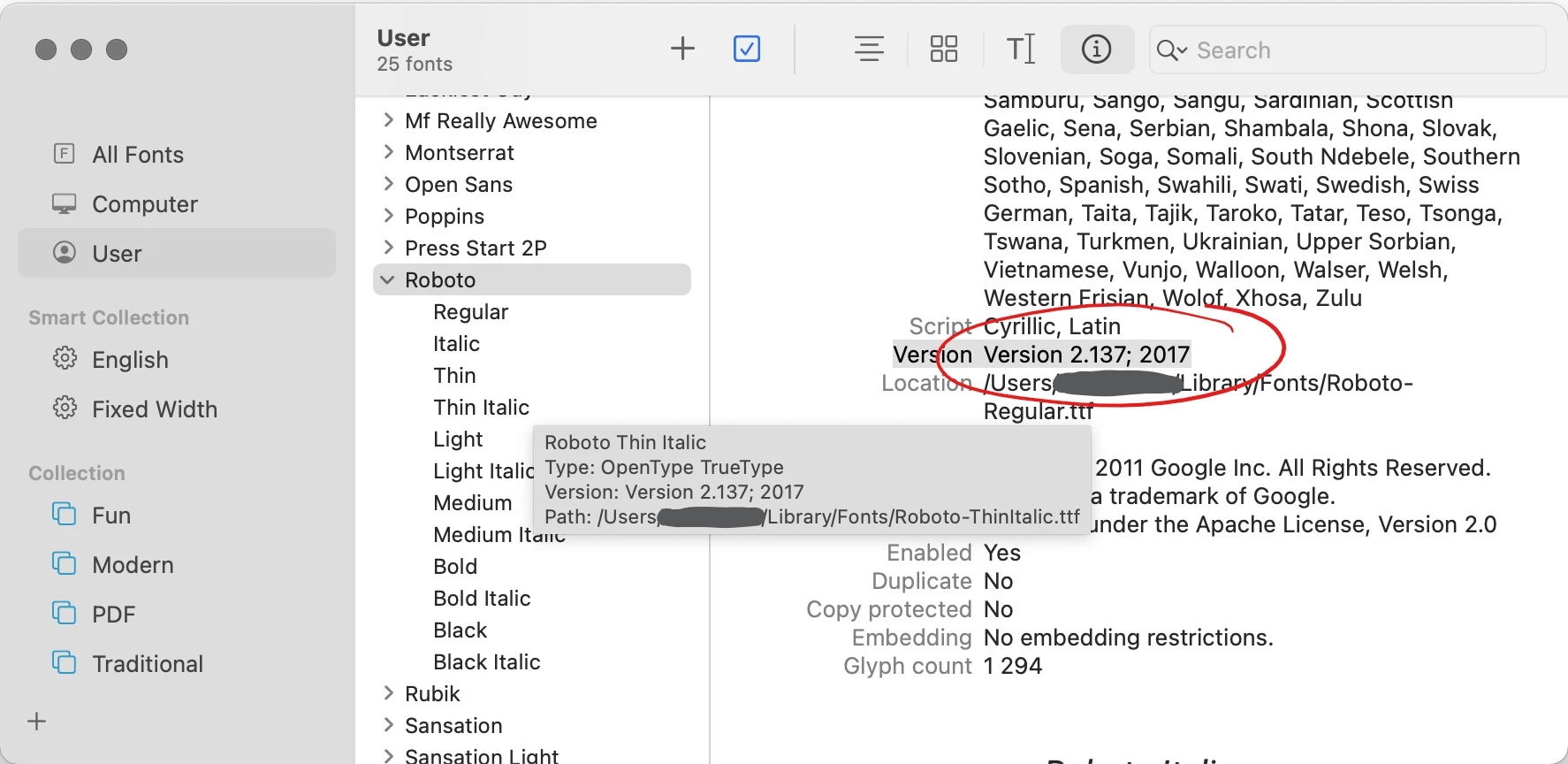Select the Poppins family row
The width and height of the screenshot is (1568, 764).
coord(532,217)
